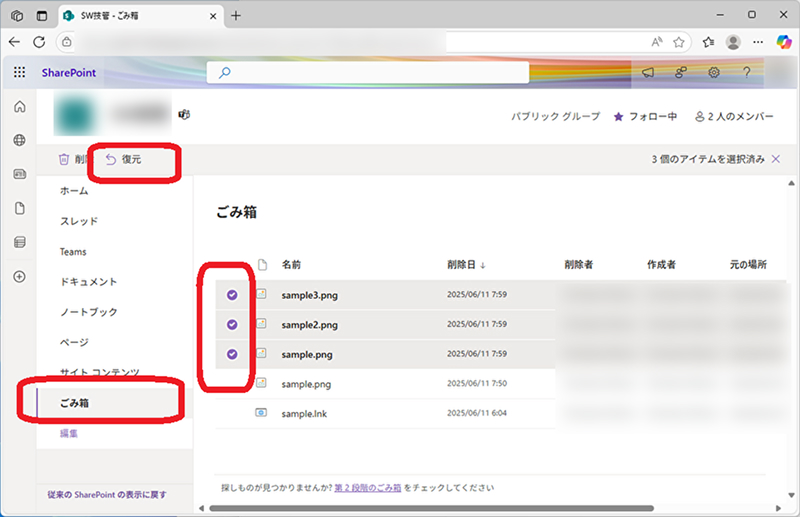Click the horizontal scrollbar under the list
The width and height of the screenshot is (800, 517).
[431, 508]
